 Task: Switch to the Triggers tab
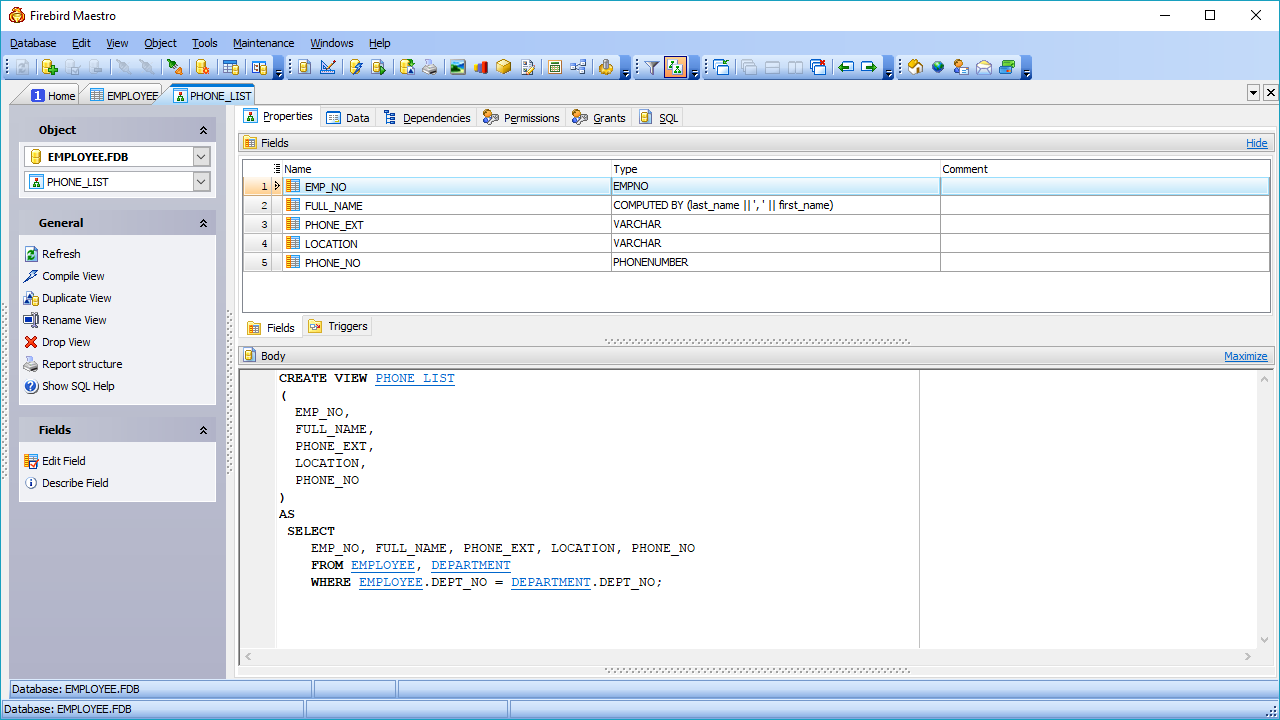(338, 327)
